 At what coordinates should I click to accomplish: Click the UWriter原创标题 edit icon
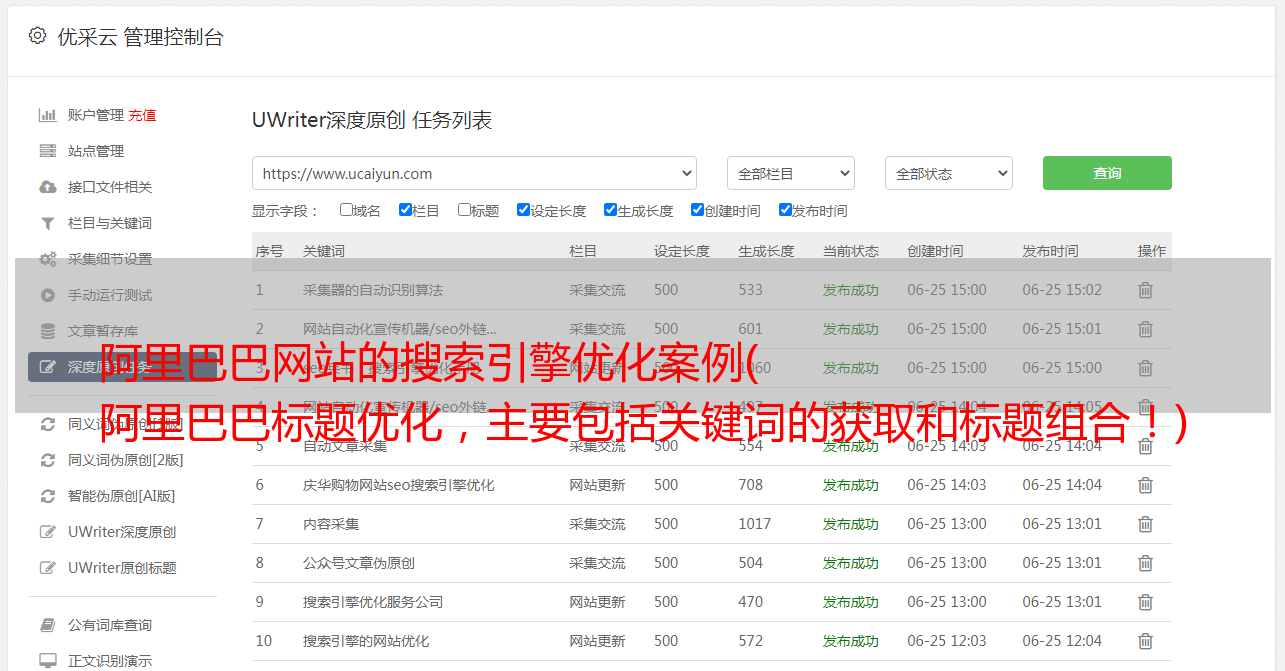(x=47, y=568)
